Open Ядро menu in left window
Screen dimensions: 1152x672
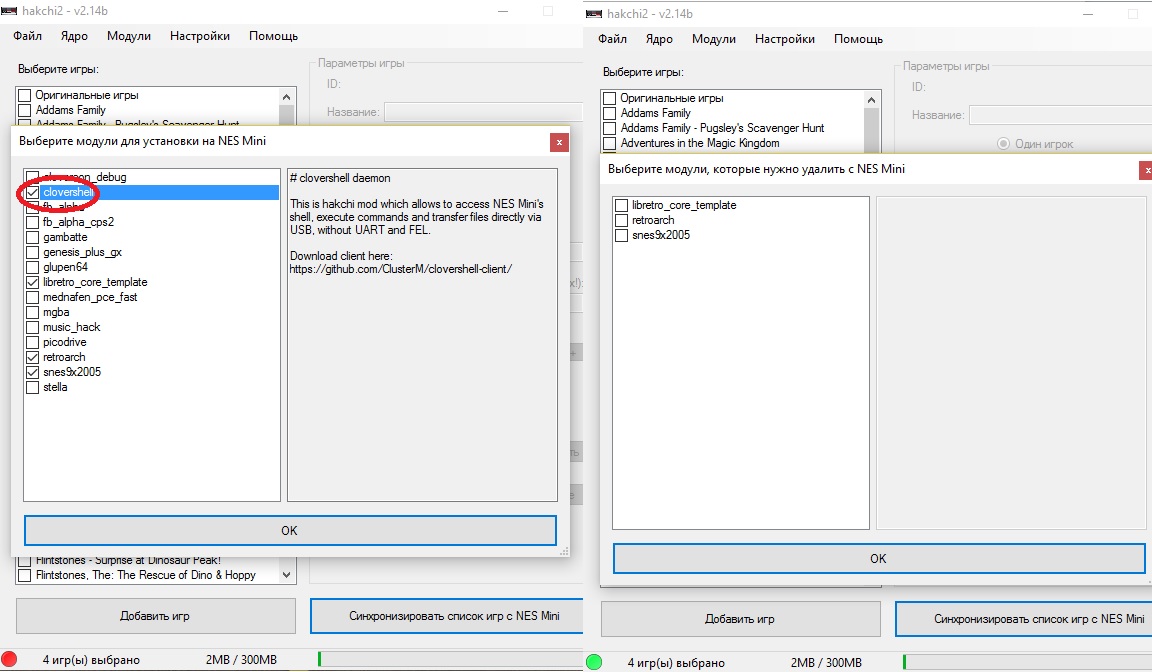(x=74, y=36)
